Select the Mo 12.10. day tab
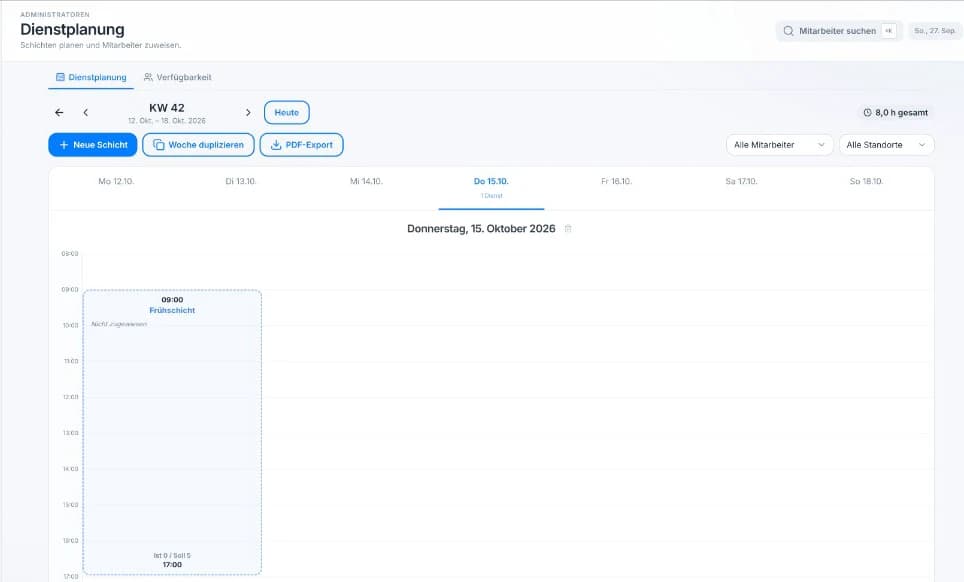The image size is (964, 582). pyautogui.click(x=116, y=181)
